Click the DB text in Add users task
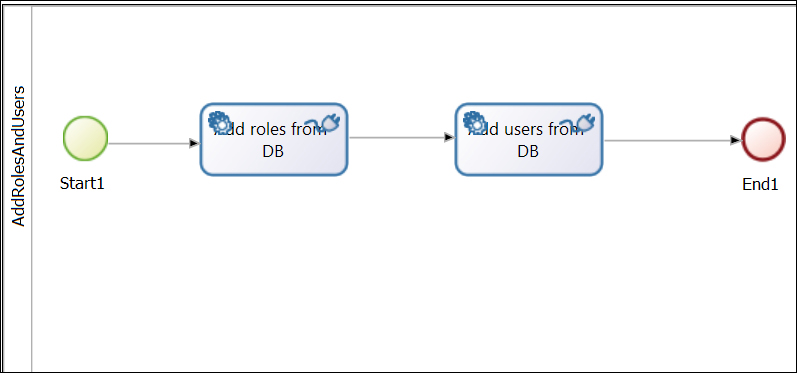The image size is (797, 373). (x=528, y=151)
